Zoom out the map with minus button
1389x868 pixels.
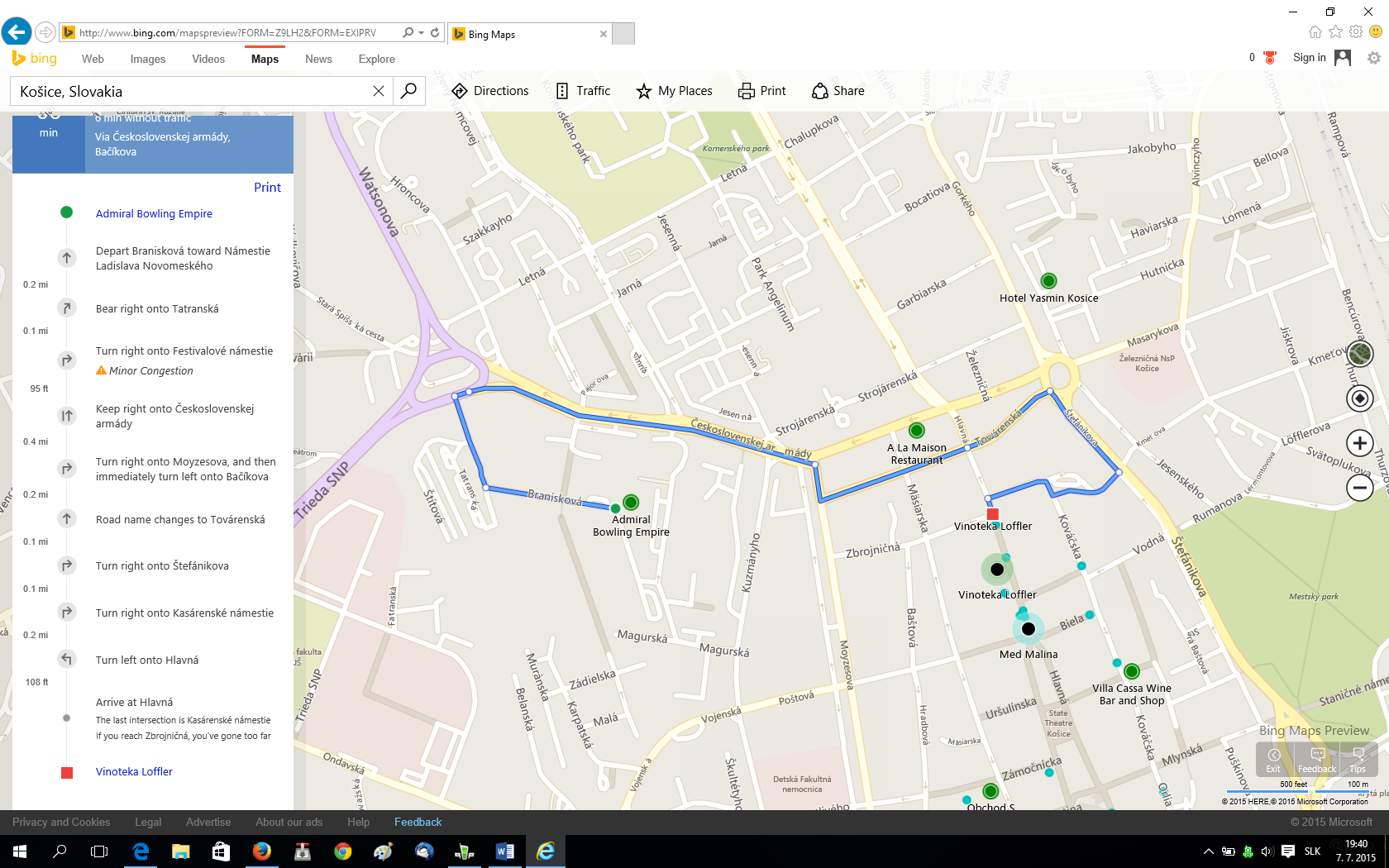tap(1360, 488)
